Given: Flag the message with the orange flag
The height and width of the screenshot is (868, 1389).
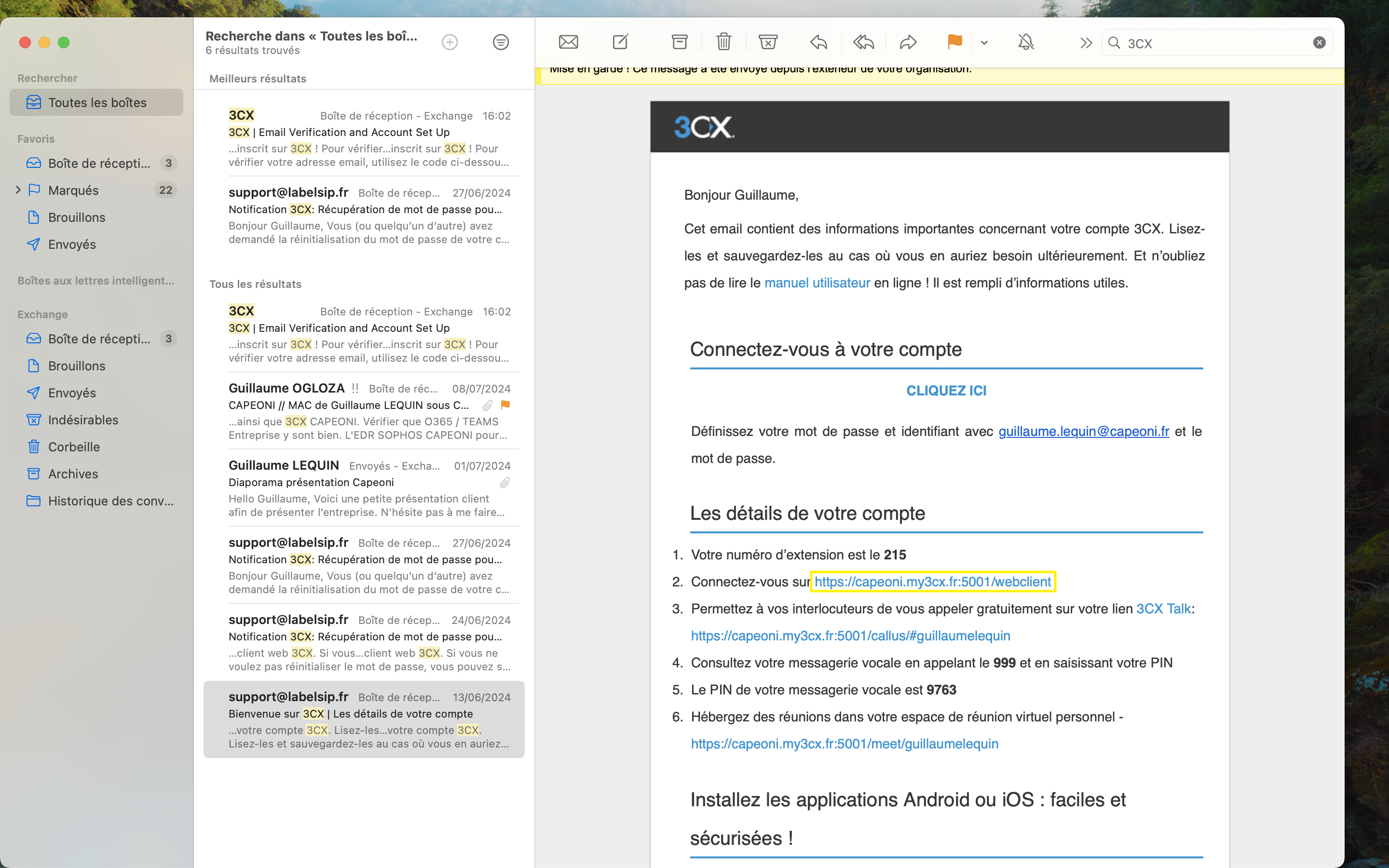Looking at the screenshot, I should click(x=954, y=42).
